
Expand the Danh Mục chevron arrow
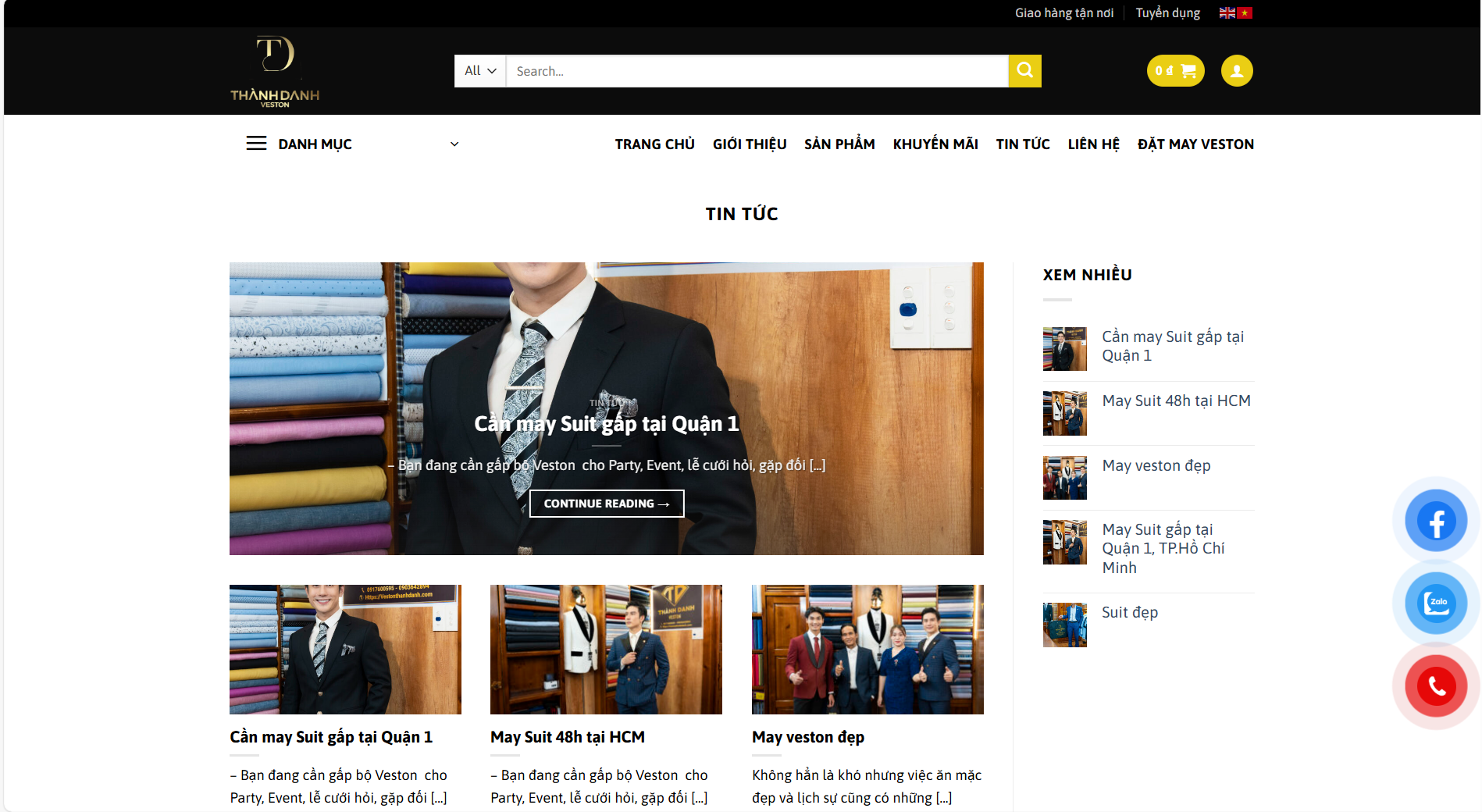(454, 144)
